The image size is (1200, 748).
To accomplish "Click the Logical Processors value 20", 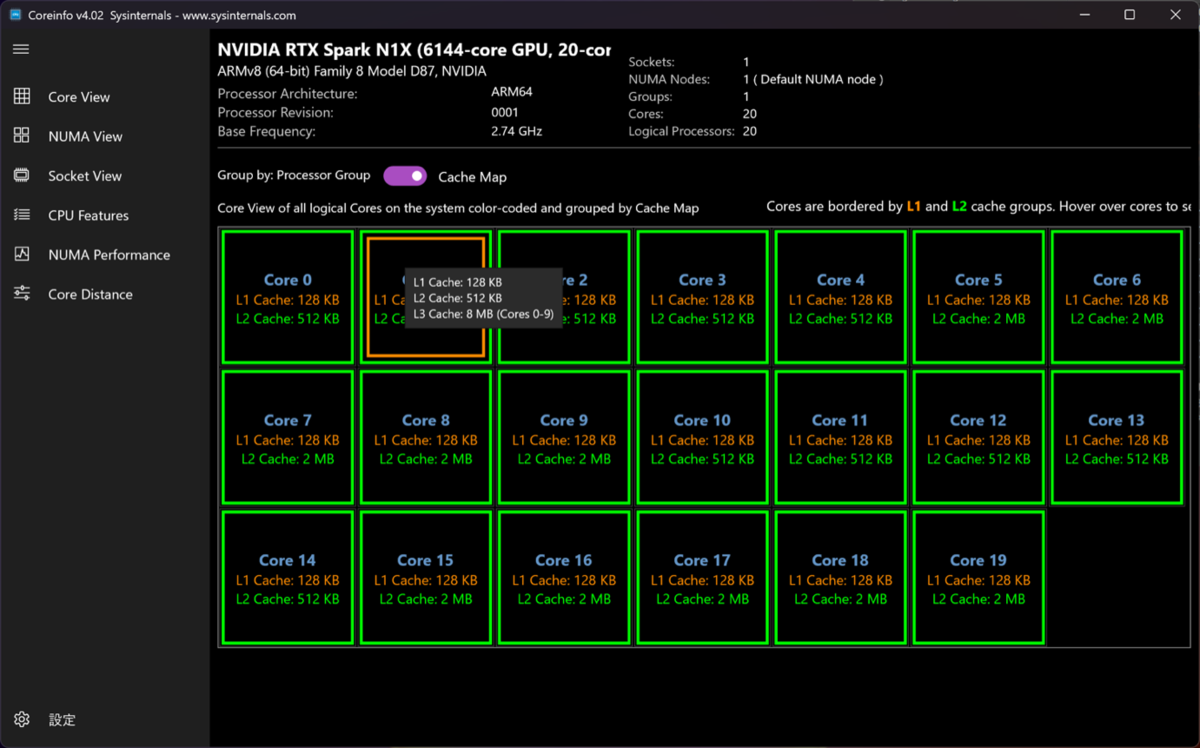I will 750,131.
